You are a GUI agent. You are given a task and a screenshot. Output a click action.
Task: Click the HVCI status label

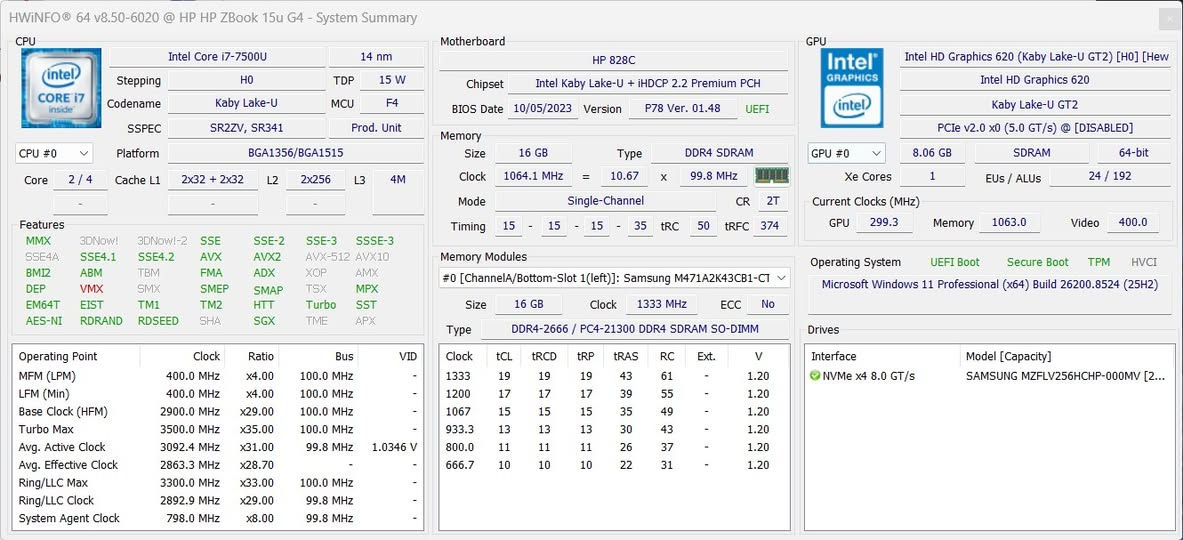click(x=1144, y=262)
